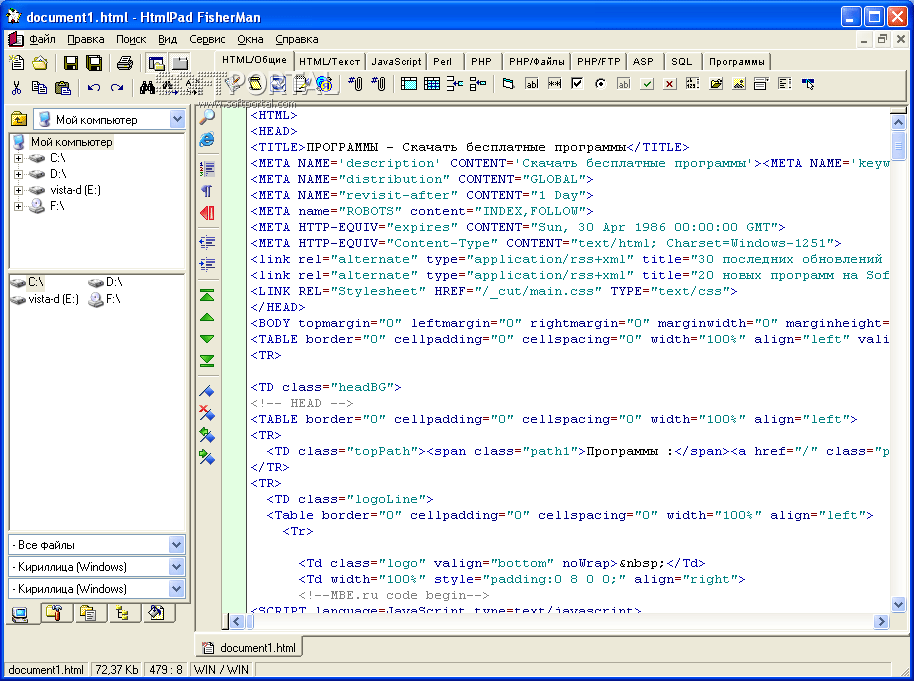Select the document1.html document tab

(249, 647)
